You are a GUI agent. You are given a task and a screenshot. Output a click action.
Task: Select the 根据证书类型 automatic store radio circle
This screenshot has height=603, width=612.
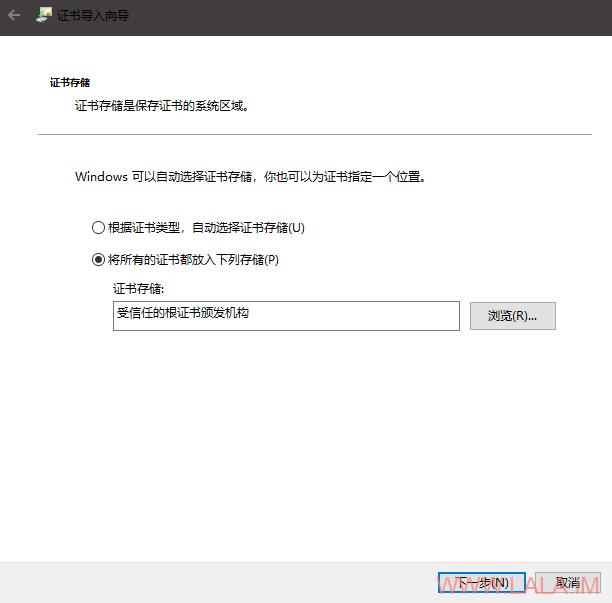pyautogui.click(x=98, y=228)
